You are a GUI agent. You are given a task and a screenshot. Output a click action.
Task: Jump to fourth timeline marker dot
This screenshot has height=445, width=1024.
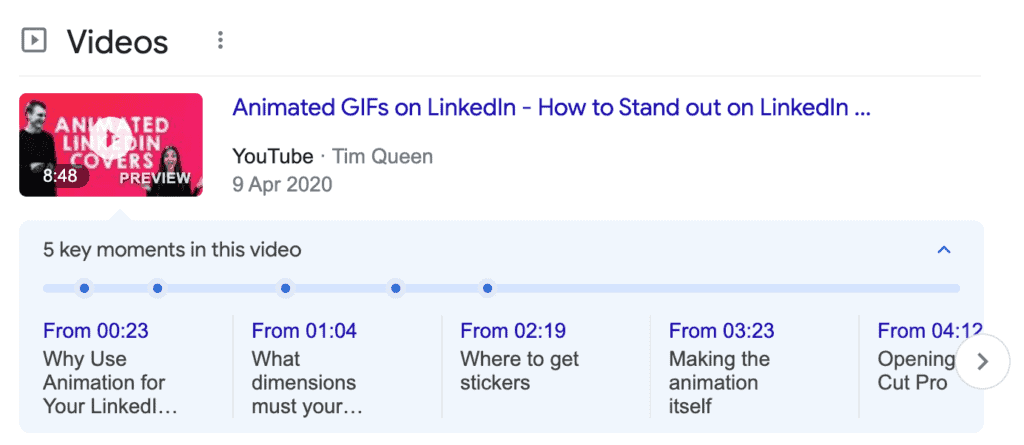396,289
